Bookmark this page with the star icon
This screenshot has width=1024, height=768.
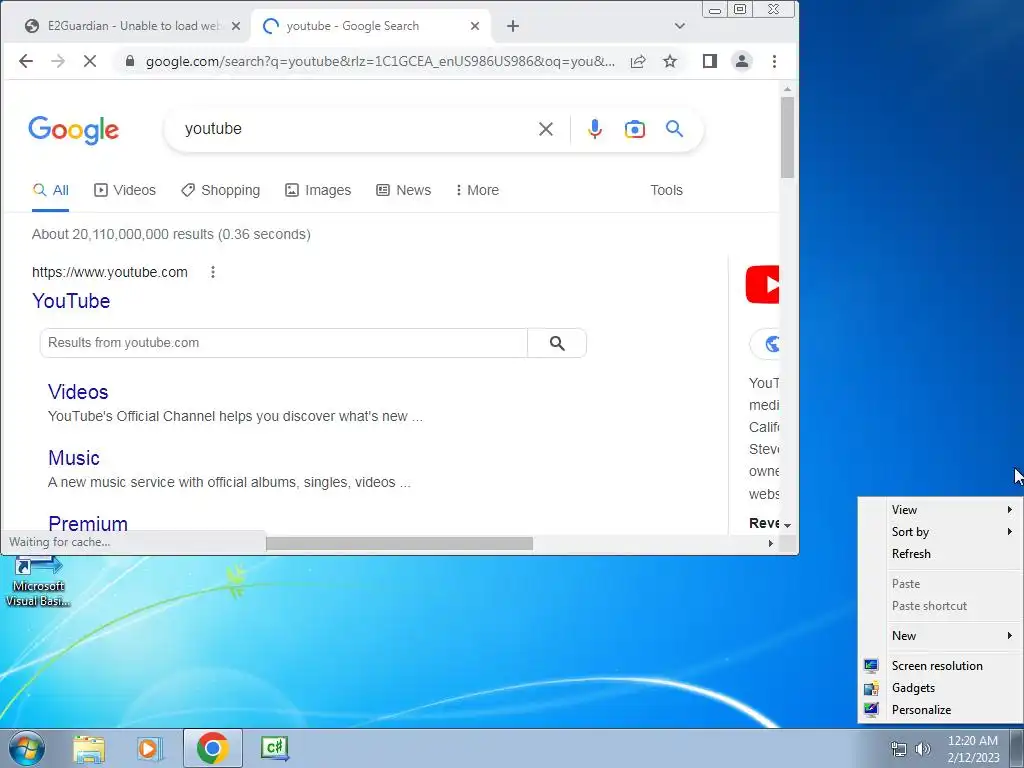click(670, 61)
